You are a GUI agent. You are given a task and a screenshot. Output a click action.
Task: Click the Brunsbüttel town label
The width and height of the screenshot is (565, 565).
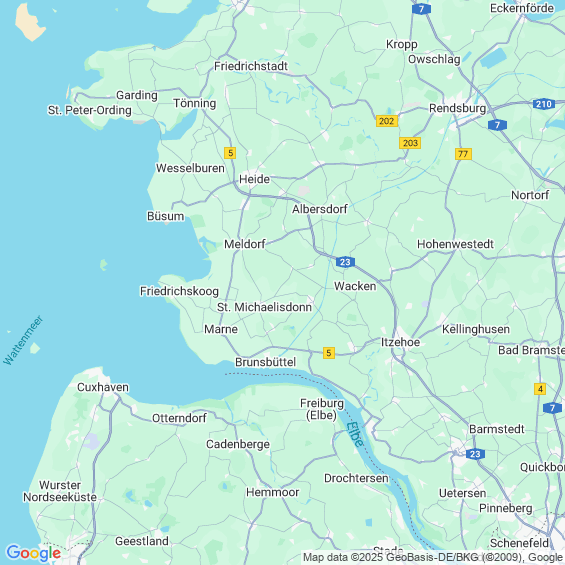click(266, 362)
